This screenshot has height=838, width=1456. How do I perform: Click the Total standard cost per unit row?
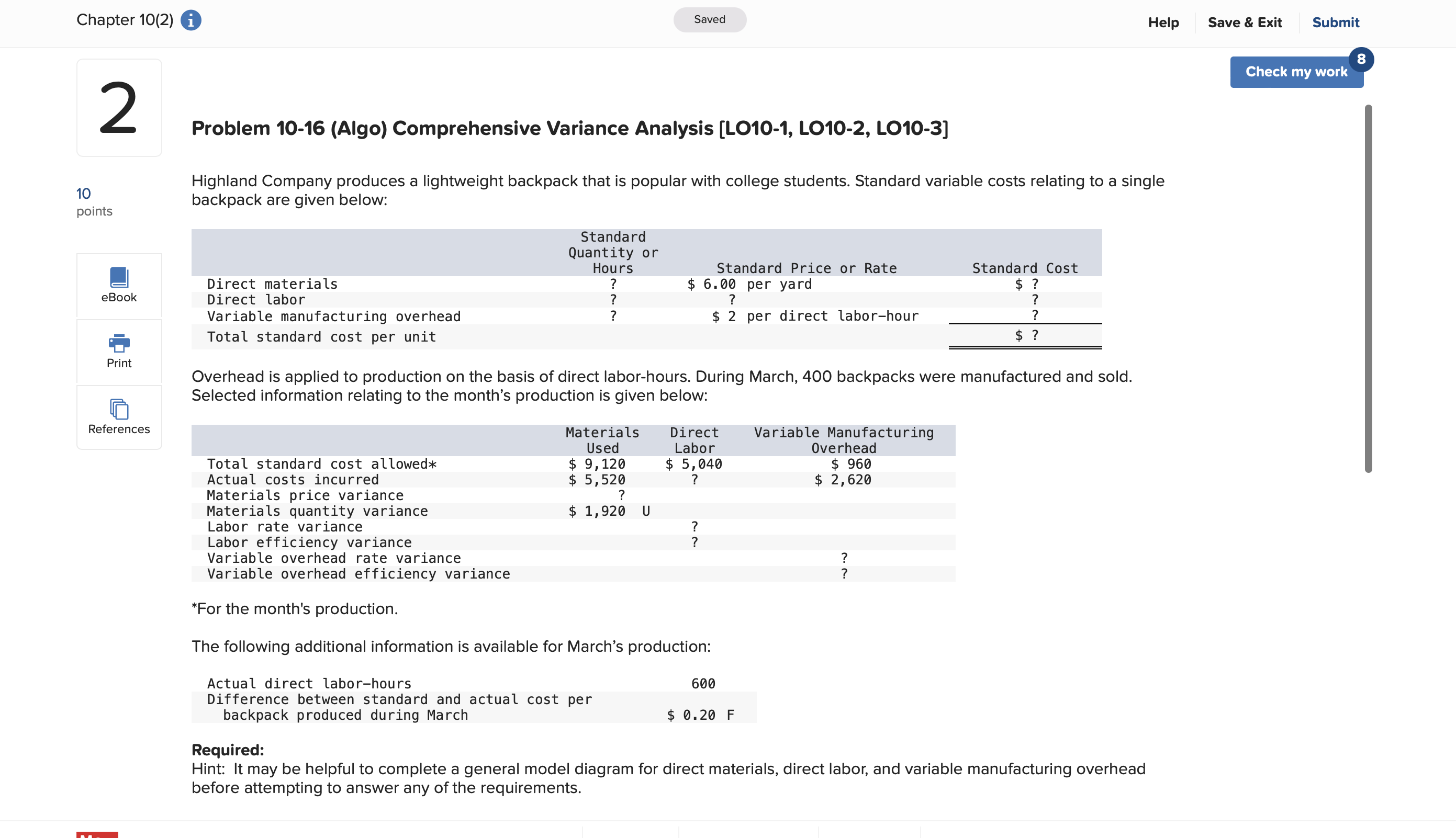[x=321, y=337]
